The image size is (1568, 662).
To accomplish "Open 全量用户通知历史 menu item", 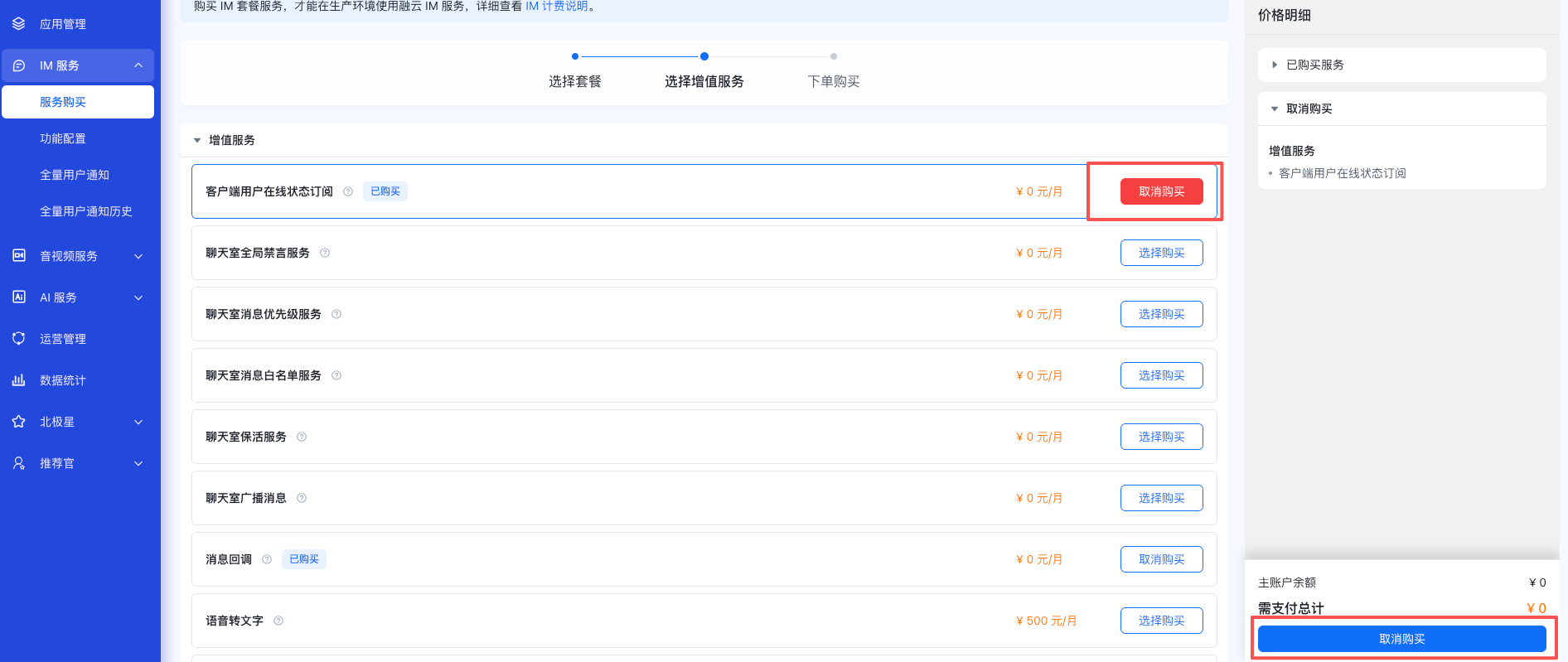I will point(86,211).
